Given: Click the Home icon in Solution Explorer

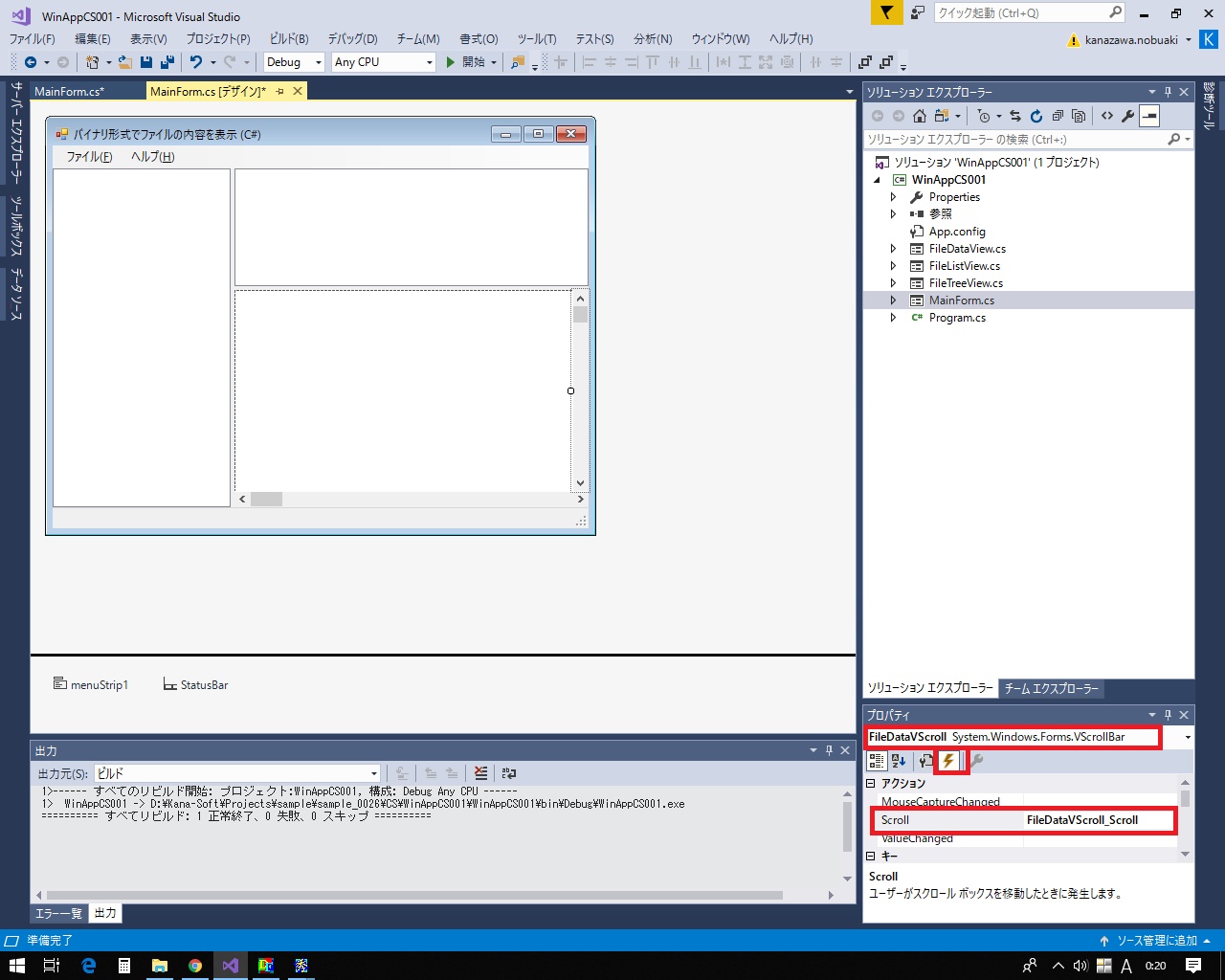Looking at the screenshot, I should [920, 116].
